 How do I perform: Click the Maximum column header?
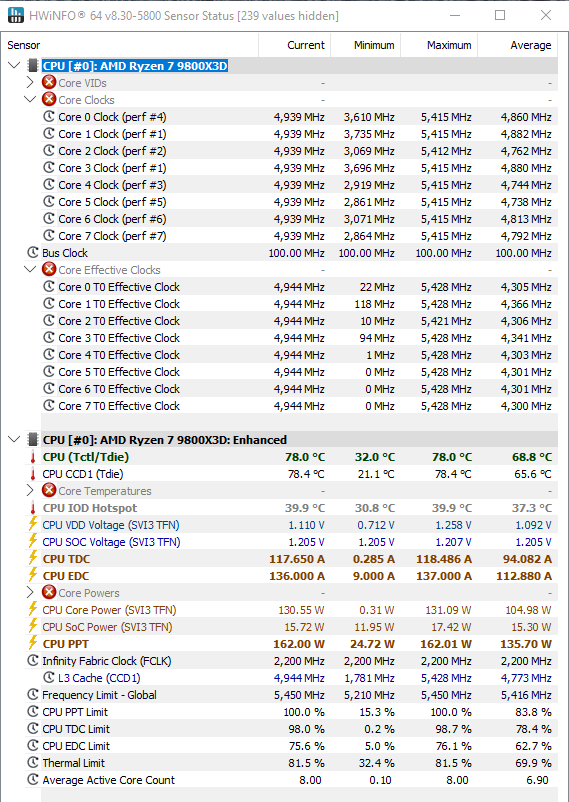coord(439,45)
